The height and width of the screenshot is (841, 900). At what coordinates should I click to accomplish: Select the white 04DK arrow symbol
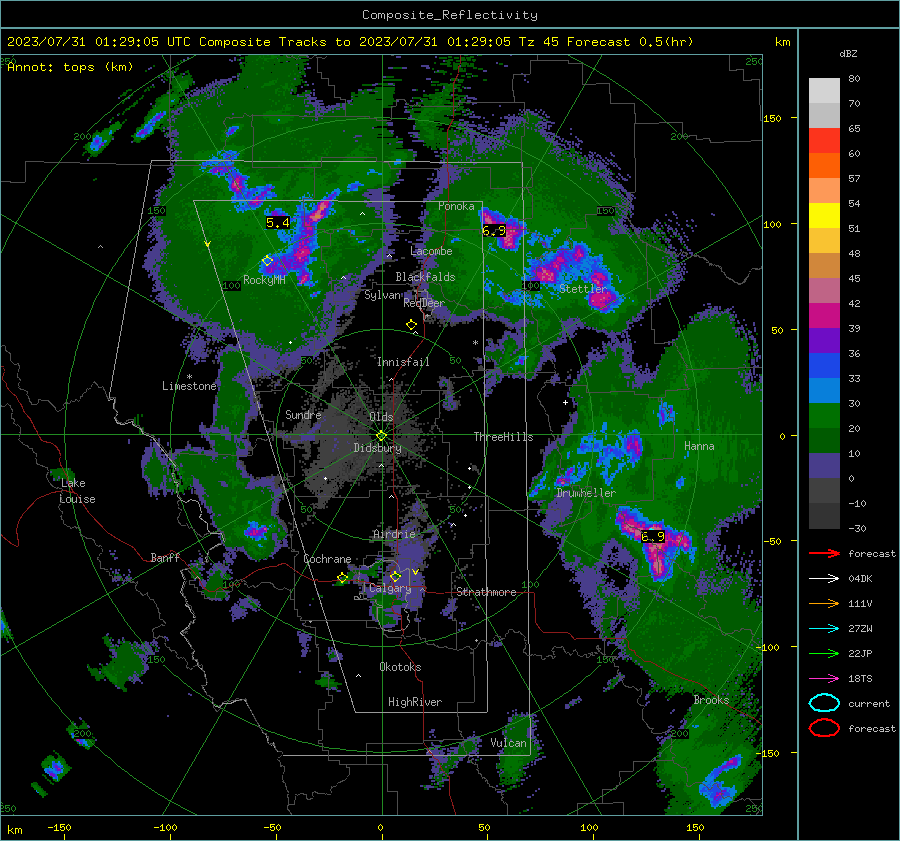pyautogui.click(x=824, y=579)
